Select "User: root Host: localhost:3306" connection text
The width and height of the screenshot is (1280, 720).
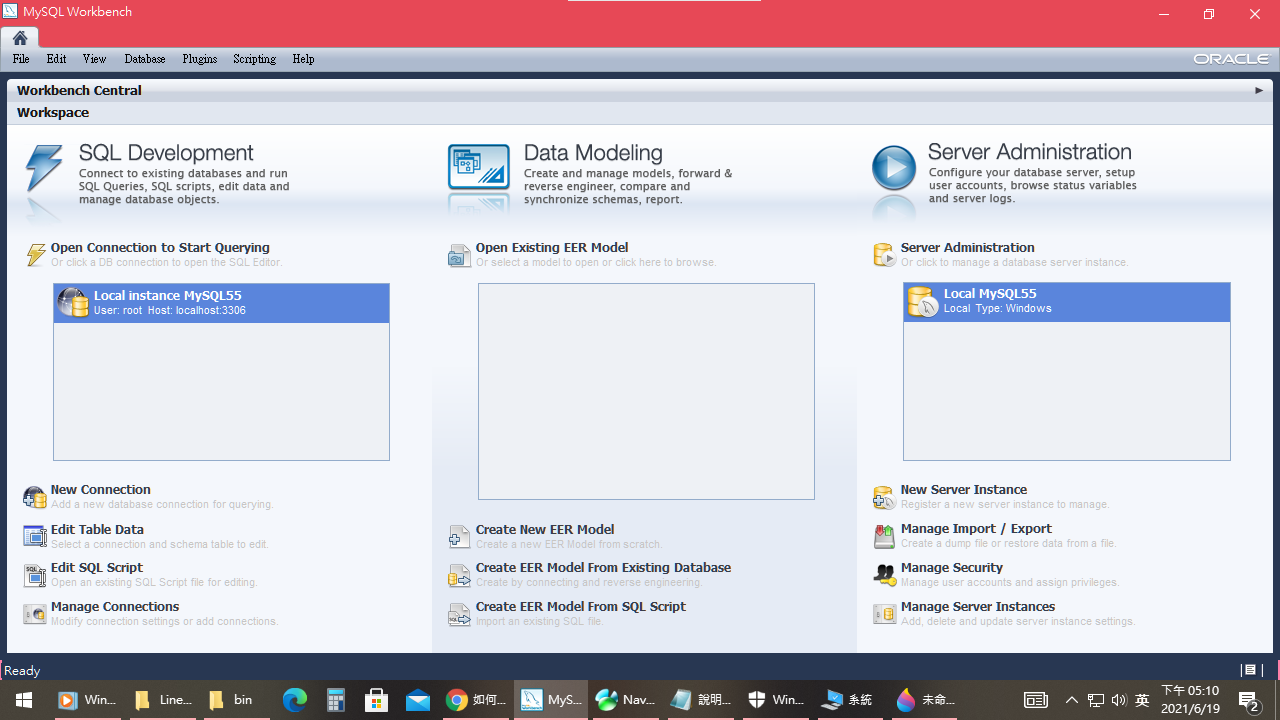click(170, 311)
